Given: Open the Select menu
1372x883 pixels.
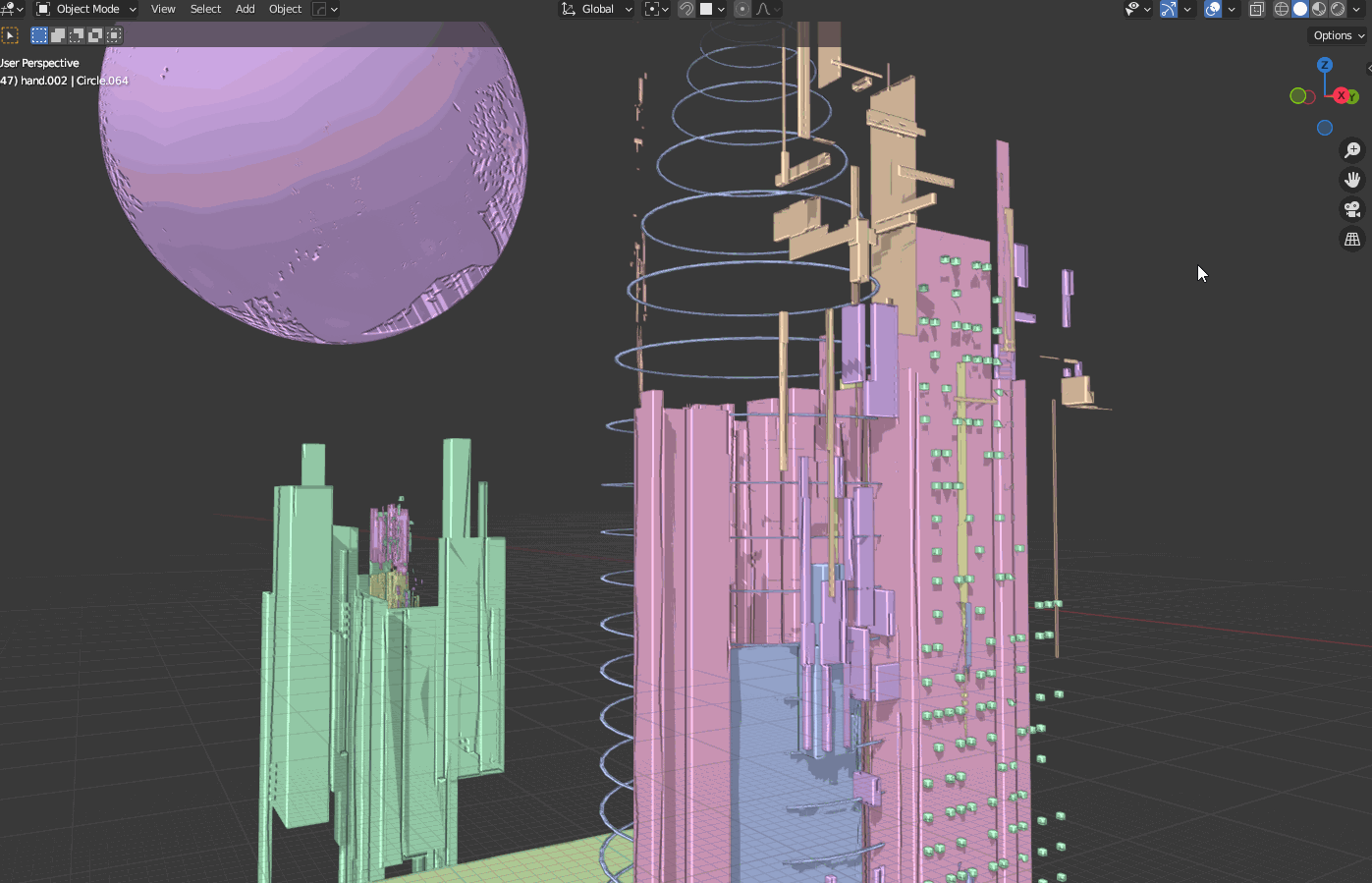Looking at the screenshot, I should click(205, 9).
